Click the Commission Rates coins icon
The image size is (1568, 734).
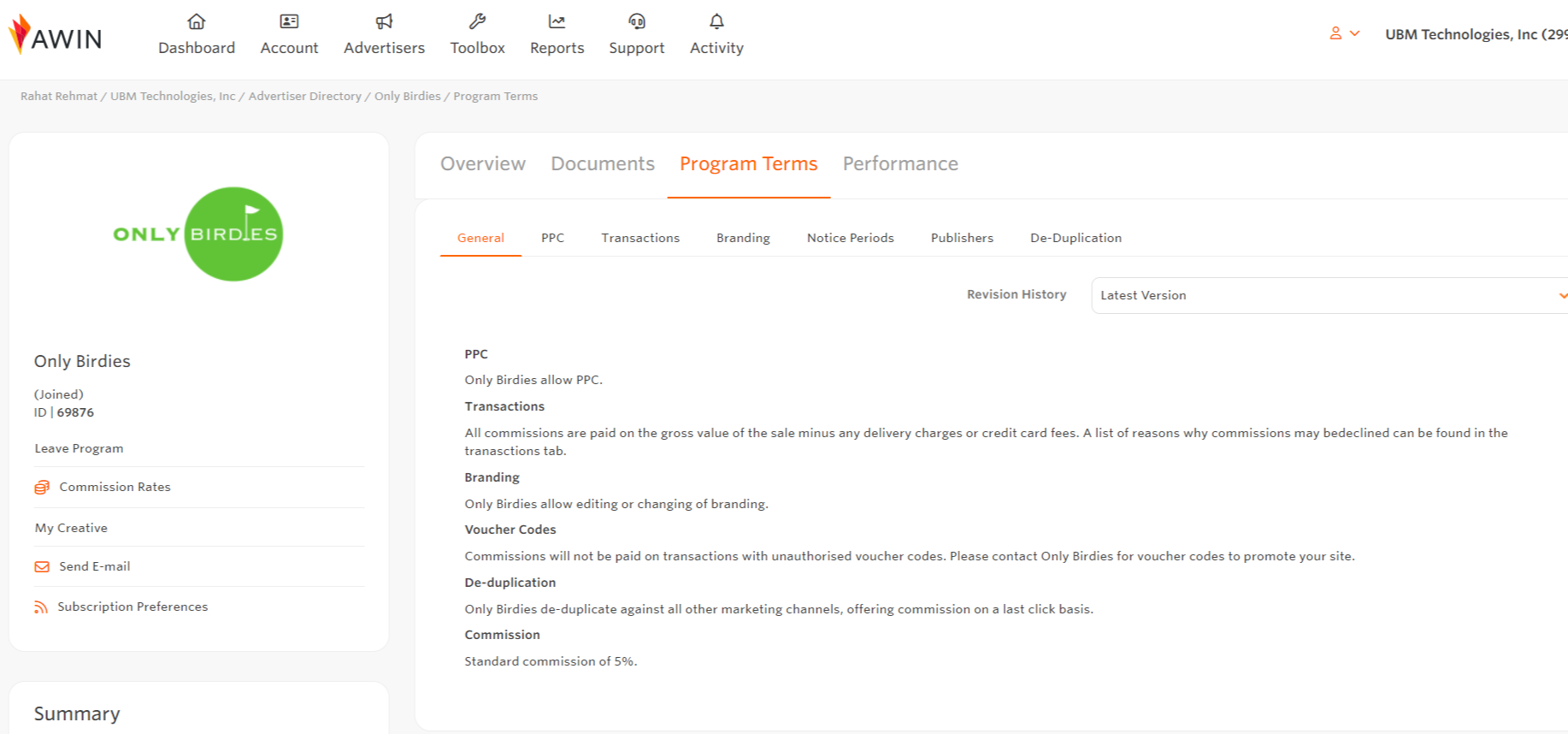[42, 487]
